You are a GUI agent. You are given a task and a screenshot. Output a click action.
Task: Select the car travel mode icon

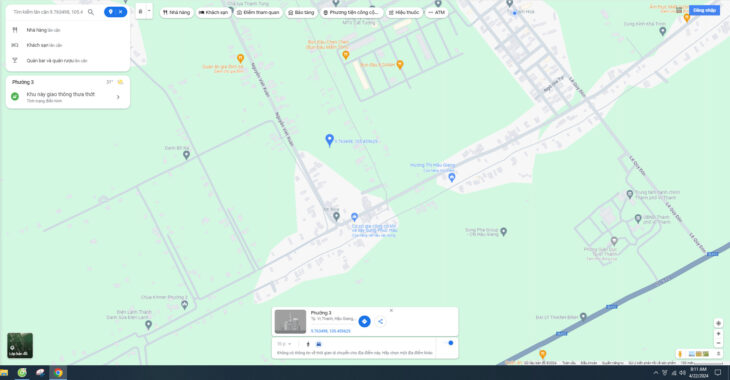tap(319, 344)
